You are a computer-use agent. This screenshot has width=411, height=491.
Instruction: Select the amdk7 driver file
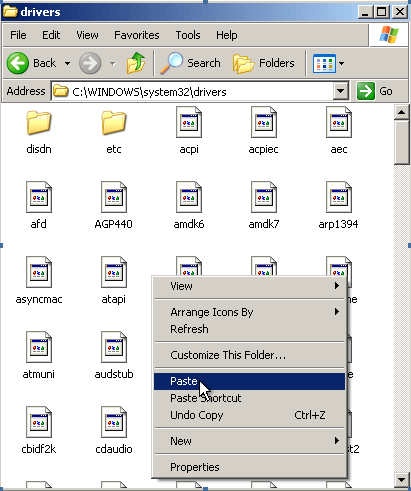pyautogui.click(x=264, y=205)
